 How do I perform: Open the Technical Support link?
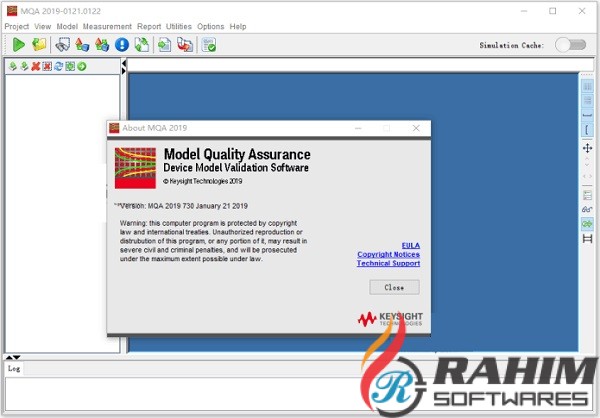click(x=388, y=263)
